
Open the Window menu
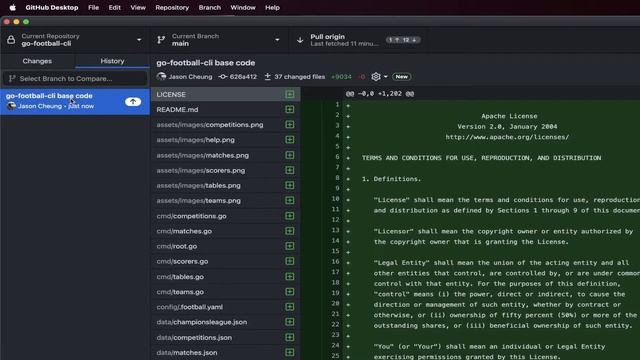coord(243,7)
